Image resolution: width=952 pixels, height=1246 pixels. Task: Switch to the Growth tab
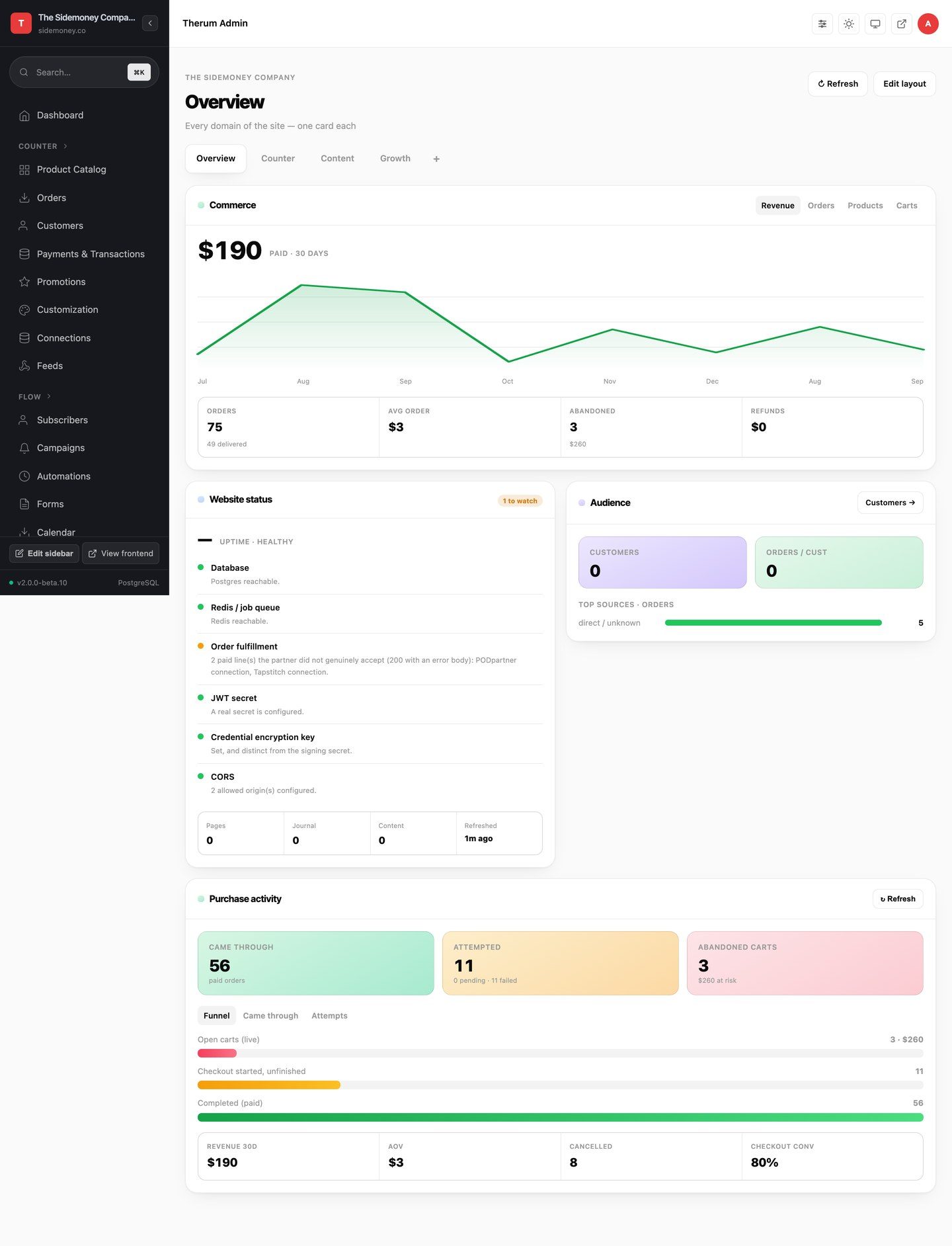pos(395,159)
